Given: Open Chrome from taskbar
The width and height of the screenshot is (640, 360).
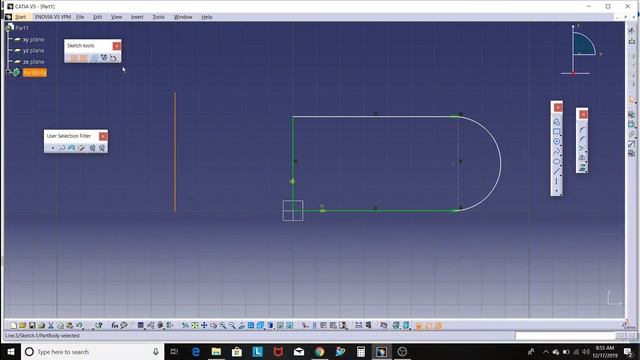Looking at the screenshot, I should [320, 351].
